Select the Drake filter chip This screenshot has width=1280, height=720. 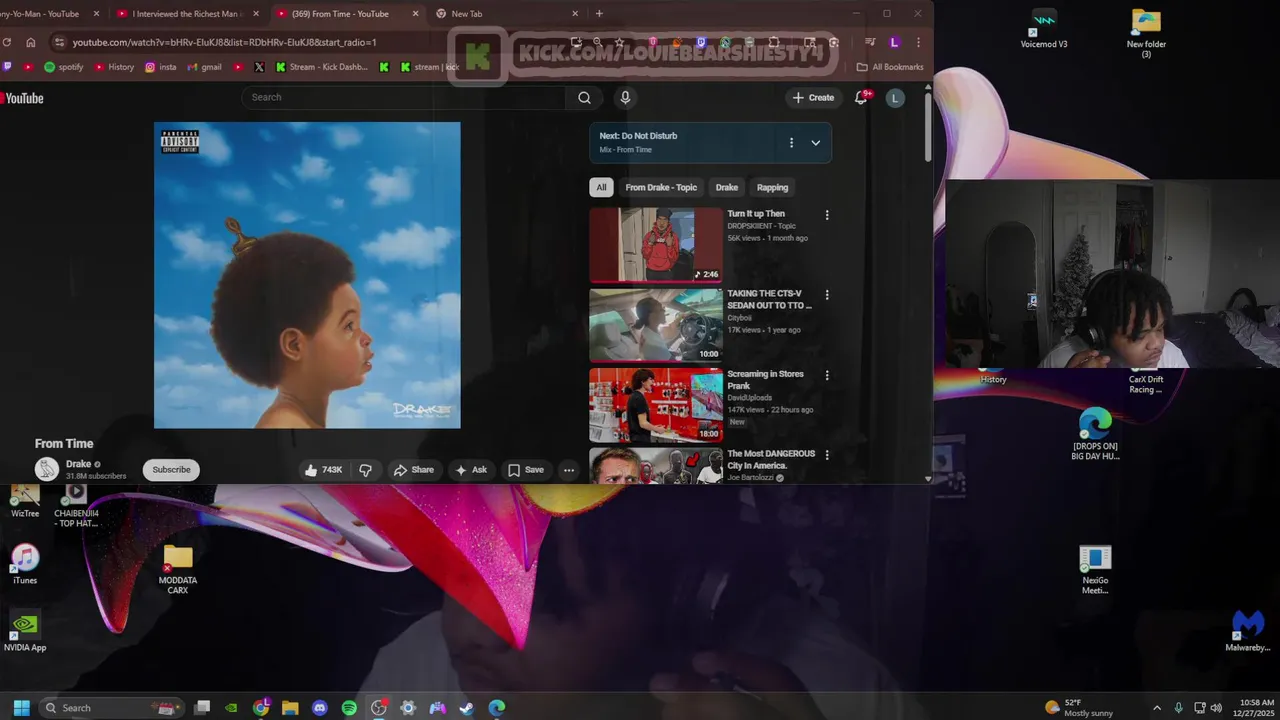click(x=727, y=187)
